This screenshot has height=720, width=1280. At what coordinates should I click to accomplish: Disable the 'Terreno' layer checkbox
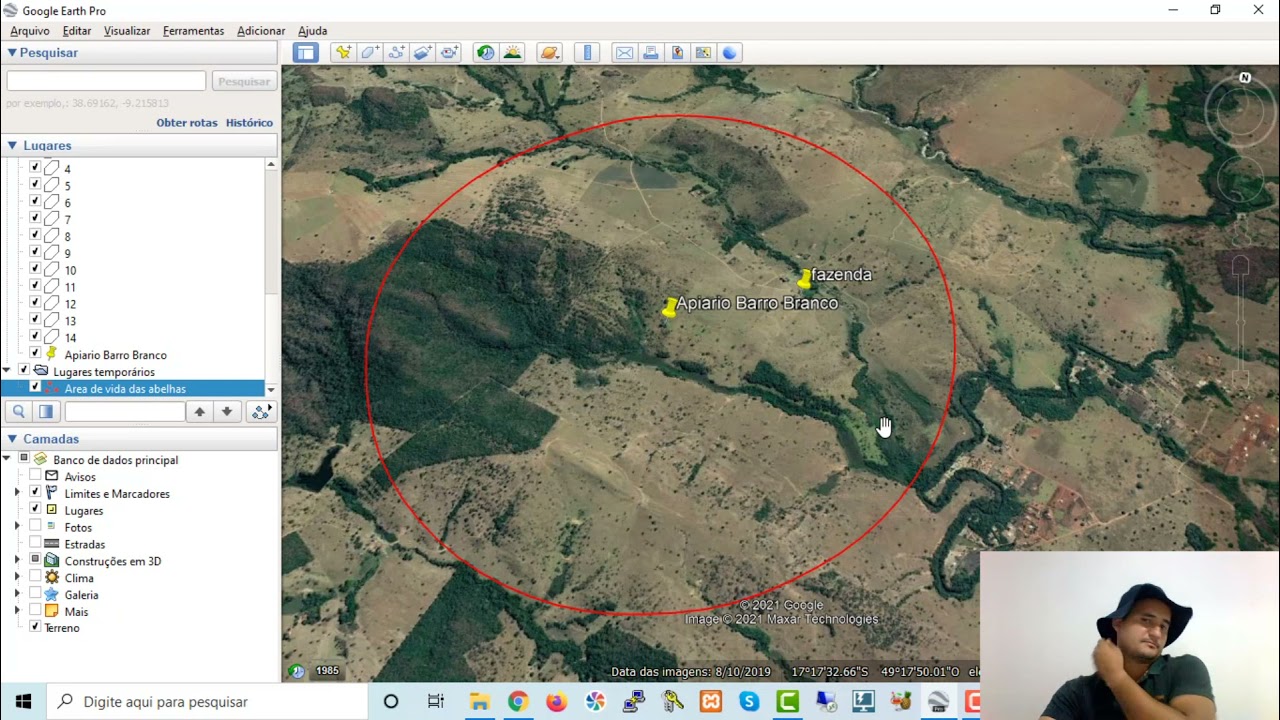click(35, 627)
